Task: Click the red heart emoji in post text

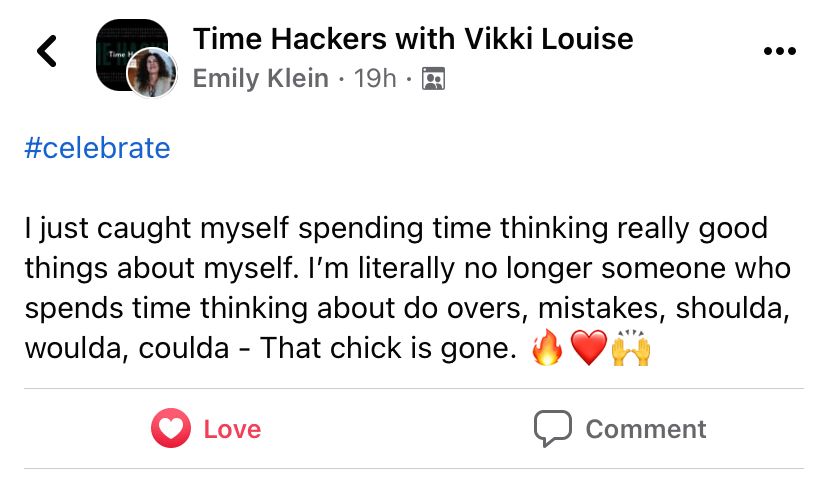Action: (x=589, y=348)
